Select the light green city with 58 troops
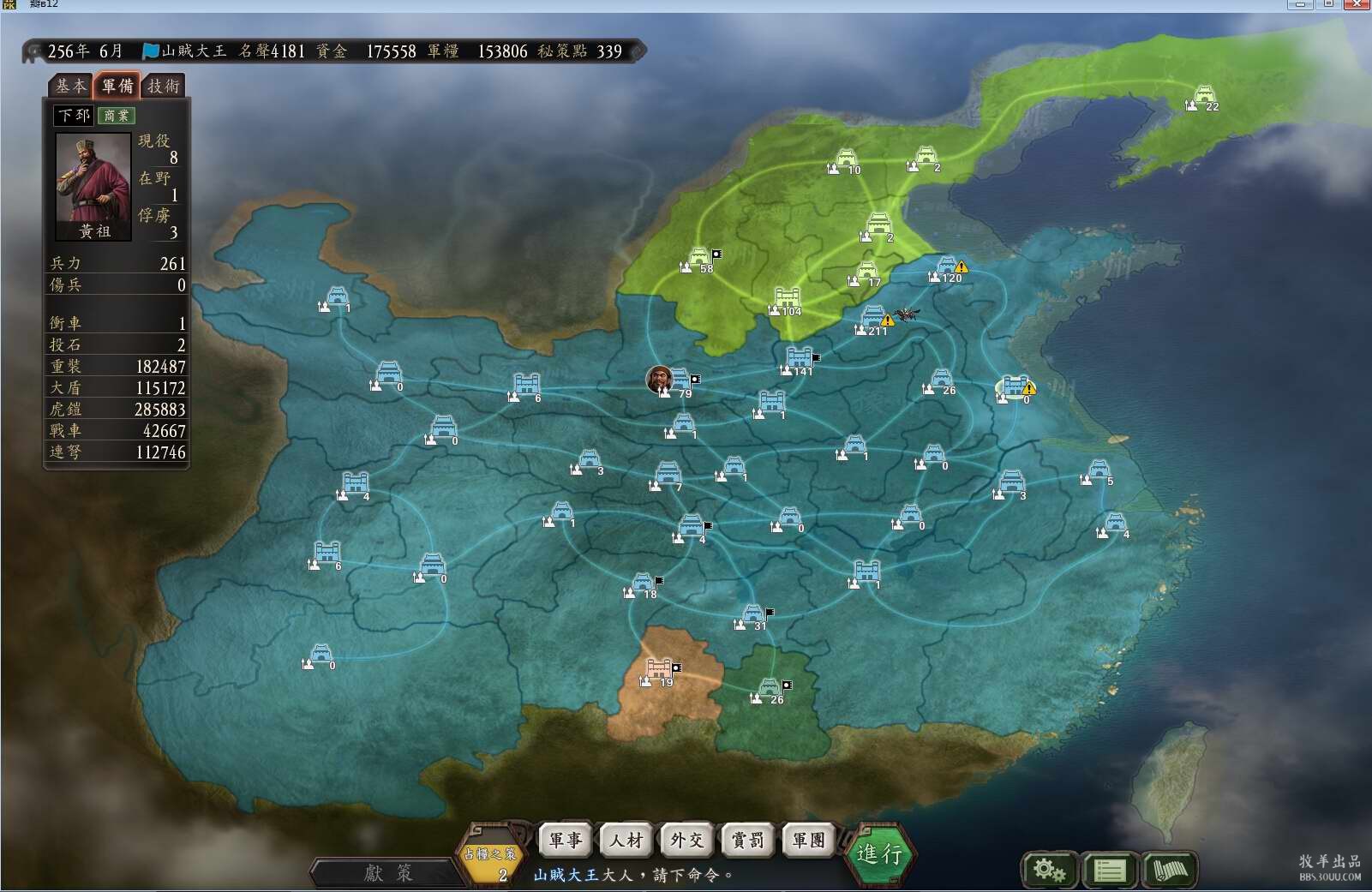The image size is (1372, 892). [699, 258]
